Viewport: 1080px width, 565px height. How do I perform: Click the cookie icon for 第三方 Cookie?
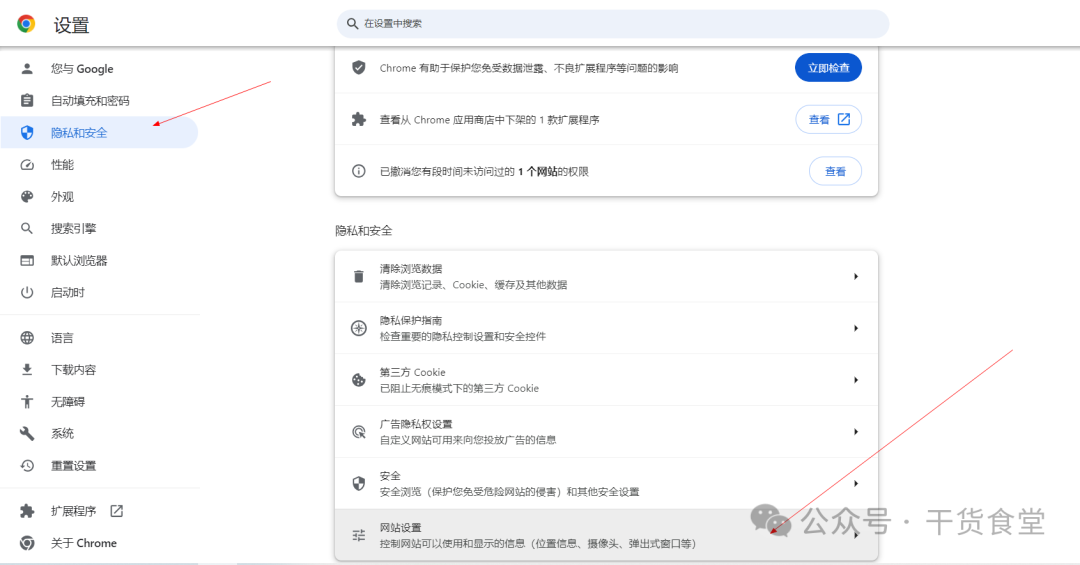click(x=358, y=380)
